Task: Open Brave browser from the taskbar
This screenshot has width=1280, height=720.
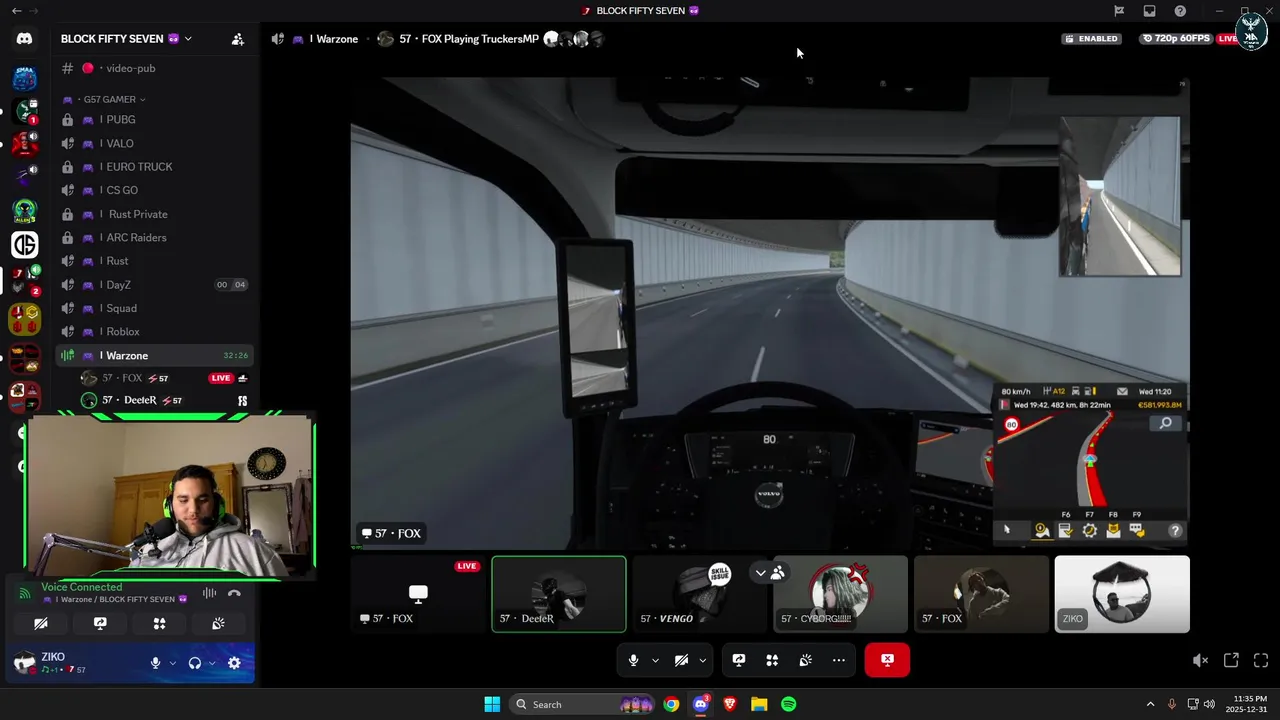Action: coord(730,704)
